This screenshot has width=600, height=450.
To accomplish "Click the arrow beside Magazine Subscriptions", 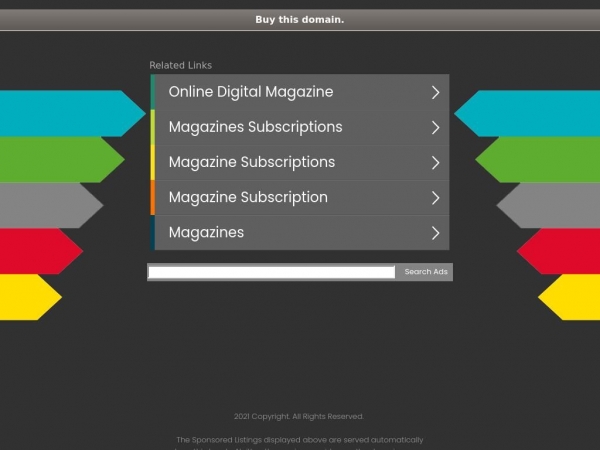I will (x=435, y=163).
